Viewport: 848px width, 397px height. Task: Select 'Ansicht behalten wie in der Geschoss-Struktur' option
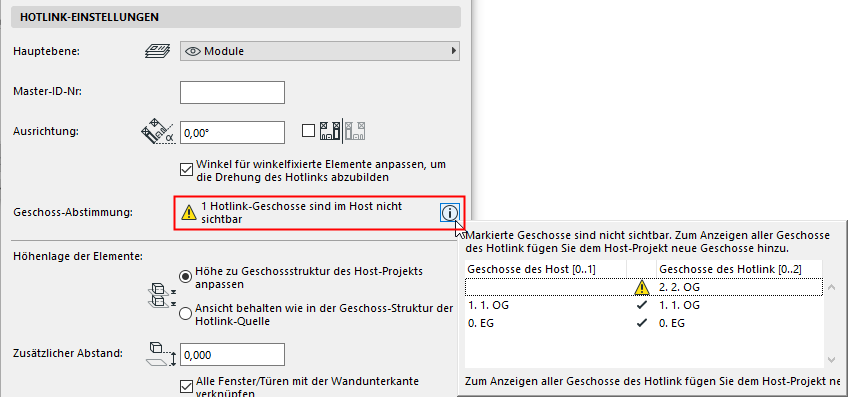(x=186, y=314)
